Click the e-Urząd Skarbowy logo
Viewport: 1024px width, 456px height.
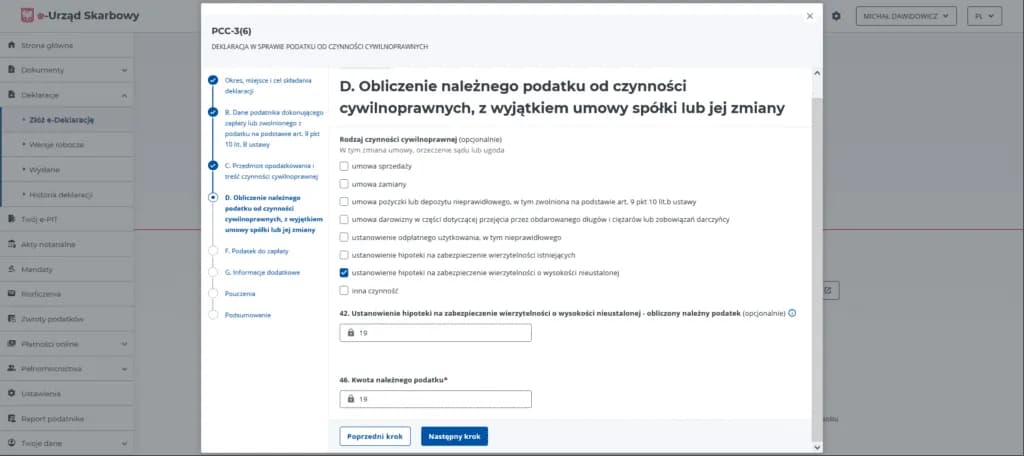coord(27,16)
